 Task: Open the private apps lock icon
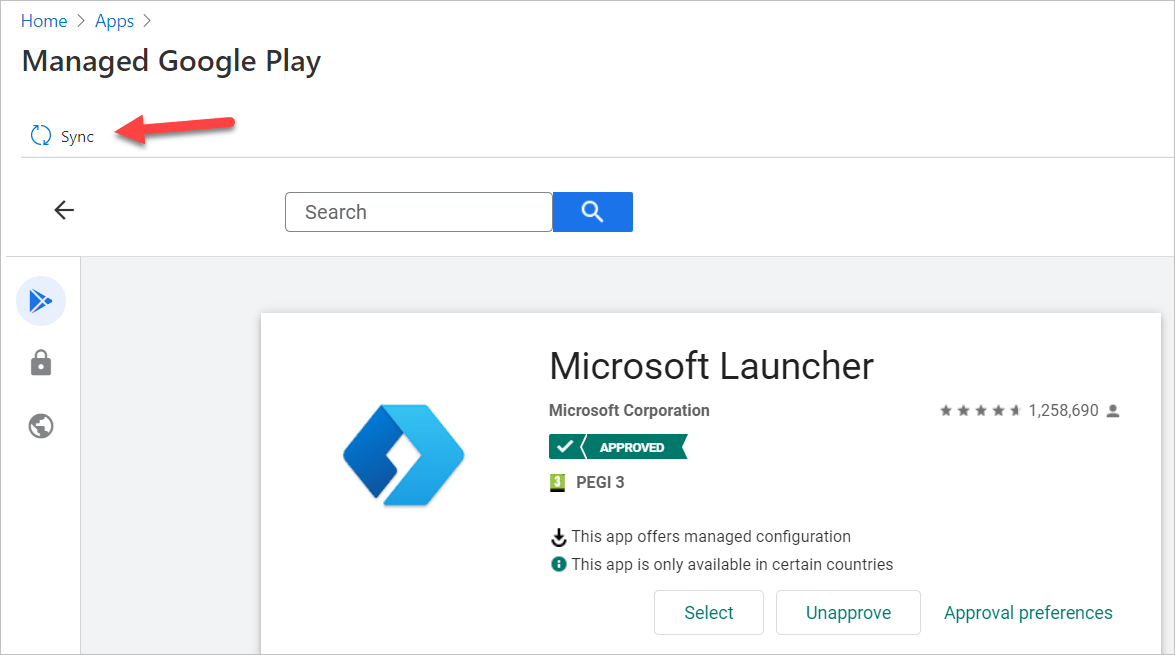click(40, 363)
